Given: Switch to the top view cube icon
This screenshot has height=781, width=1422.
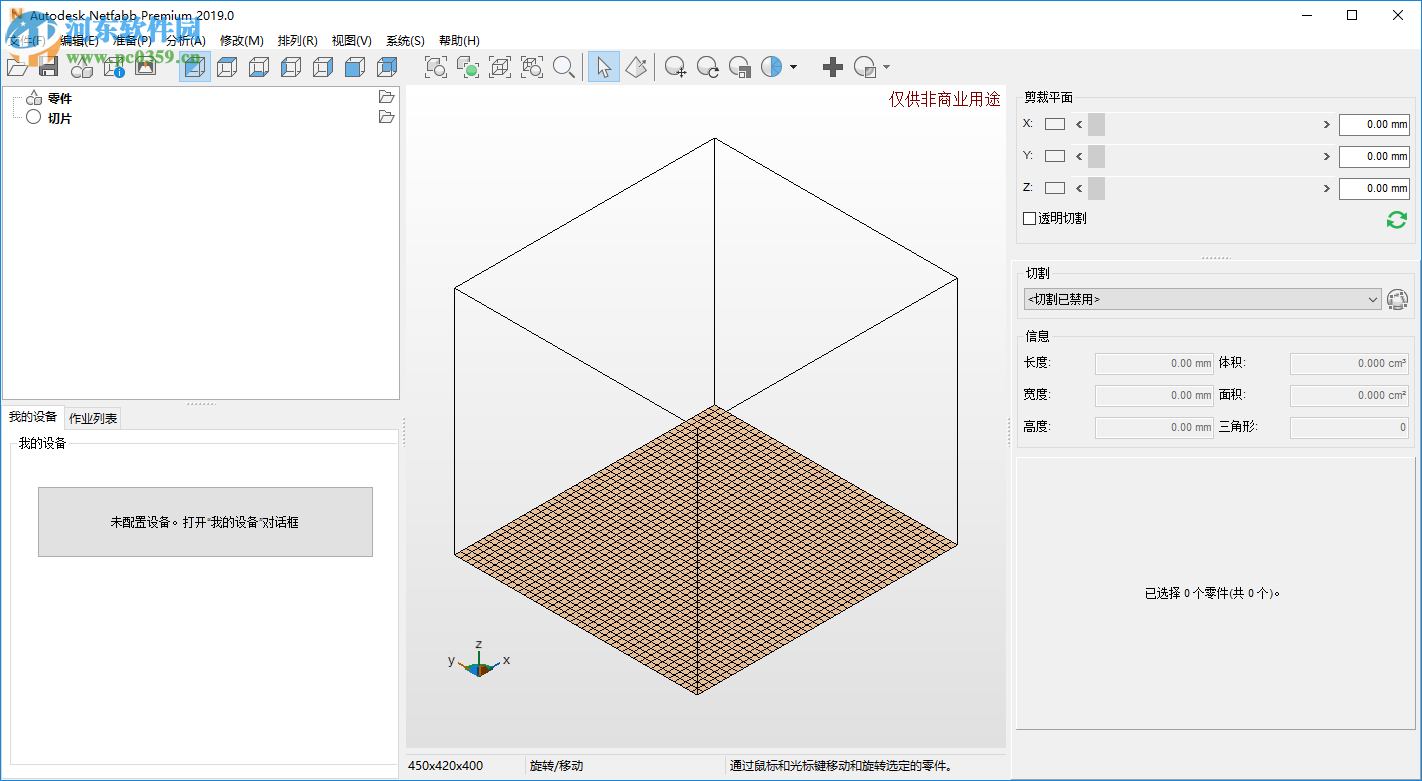Looking at the screenshot, I should pyautogui.click(x=227, y=67).
